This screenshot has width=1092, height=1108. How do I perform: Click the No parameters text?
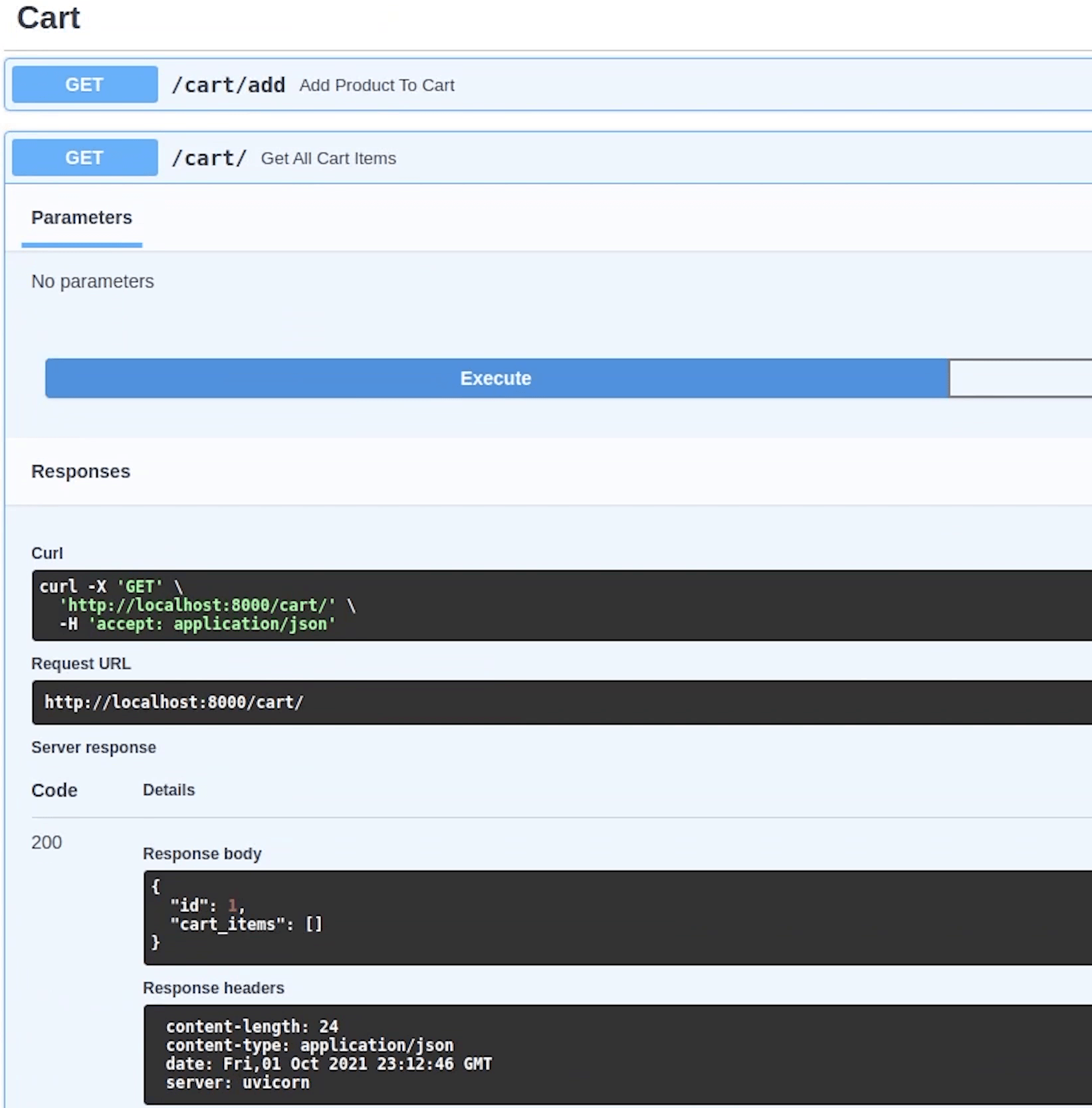coord(92,281)
